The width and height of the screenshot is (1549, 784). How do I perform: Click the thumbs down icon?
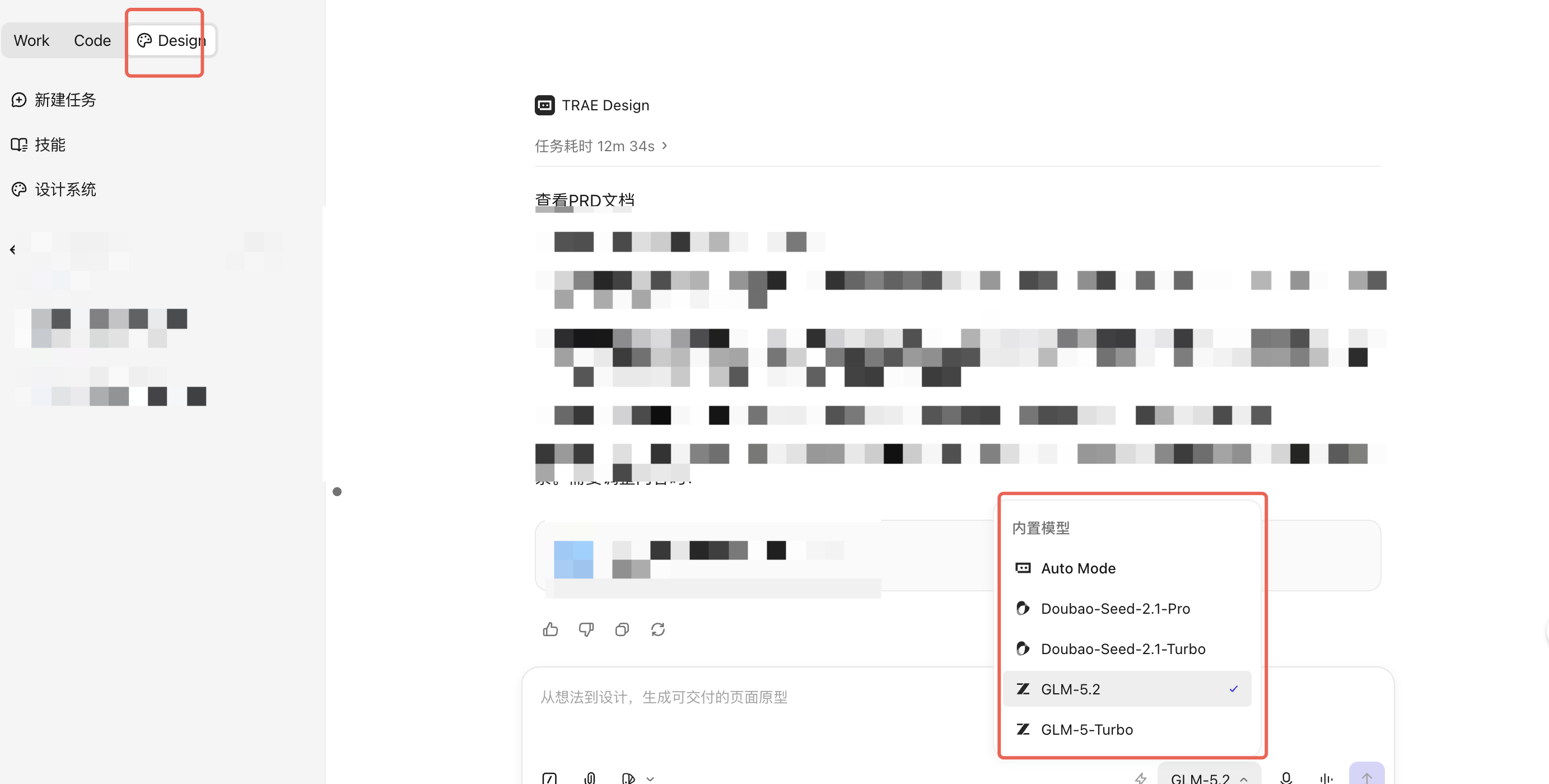pos(586,629)
